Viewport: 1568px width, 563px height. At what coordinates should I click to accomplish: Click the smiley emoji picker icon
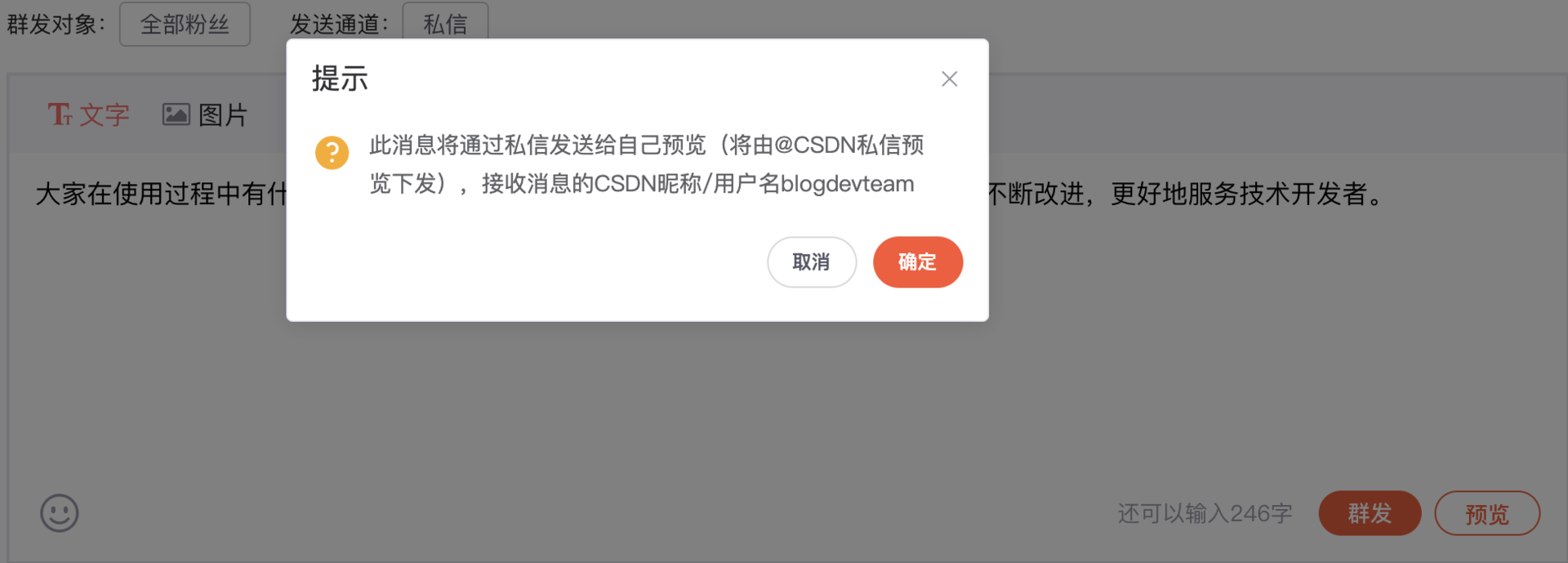[x=60, y=513]
